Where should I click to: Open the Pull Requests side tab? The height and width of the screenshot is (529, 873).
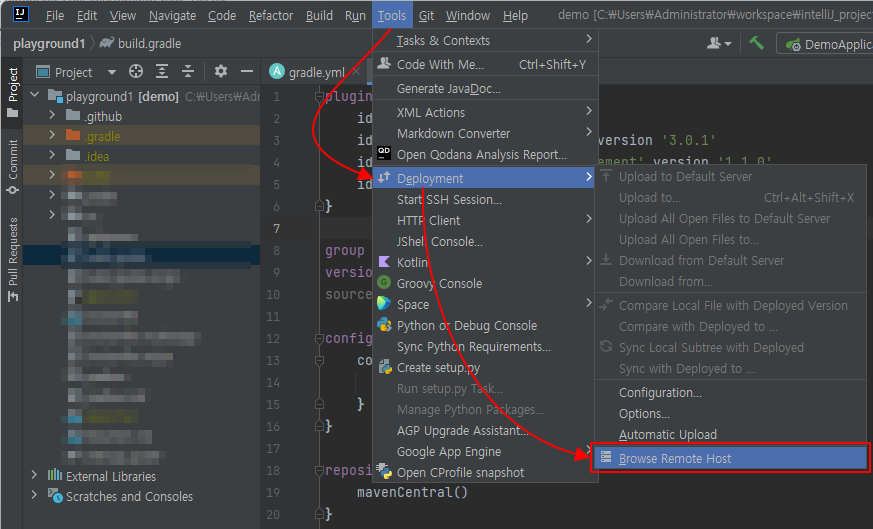[x=12, y=259]
